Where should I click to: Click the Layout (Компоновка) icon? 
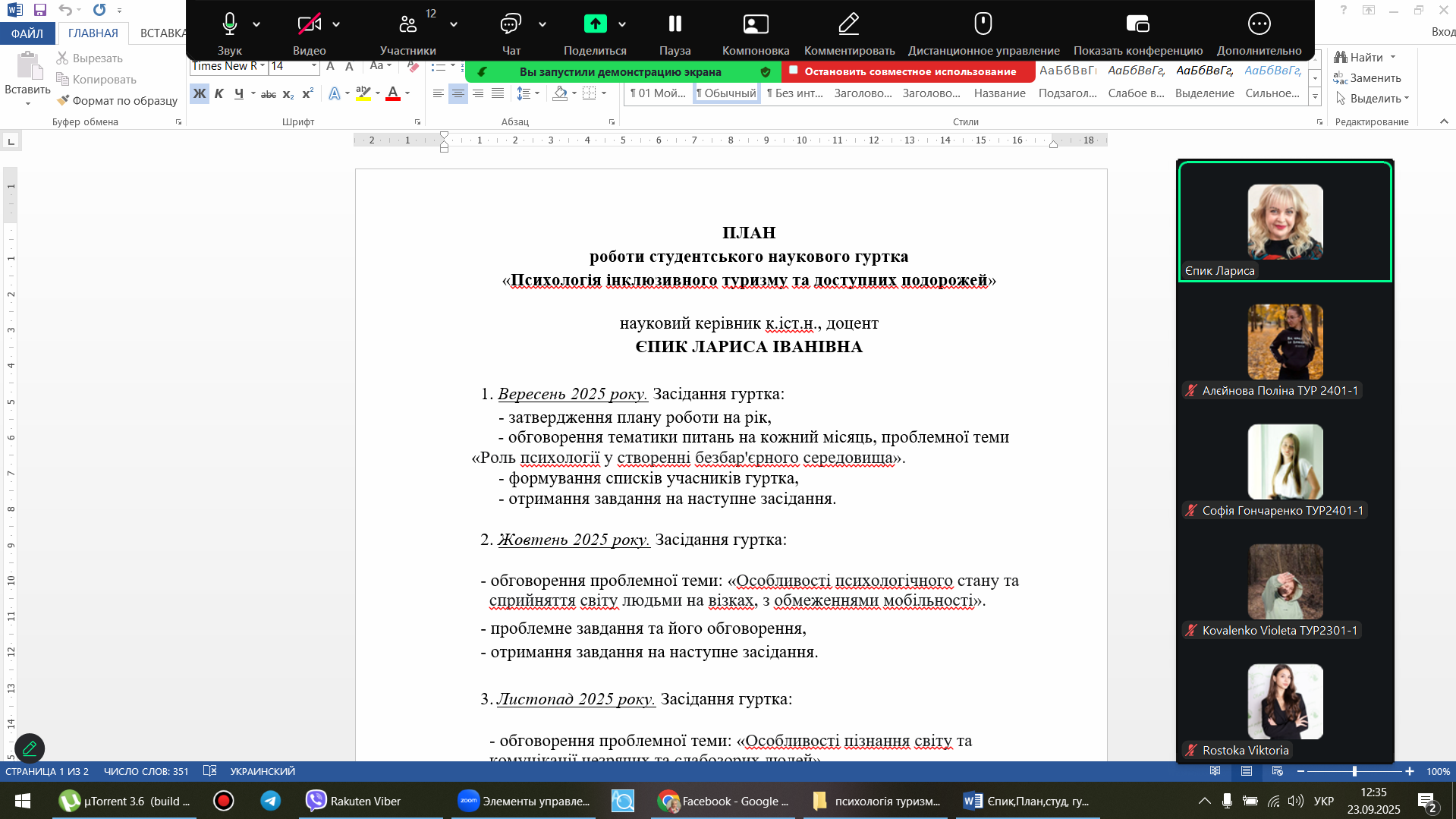(755, 24)
